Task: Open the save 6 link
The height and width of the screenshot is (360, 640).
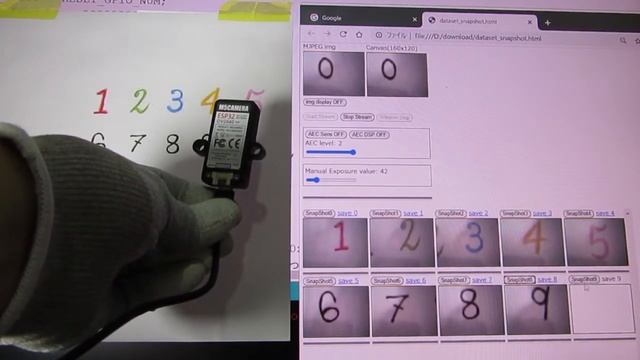Action: 416,280
